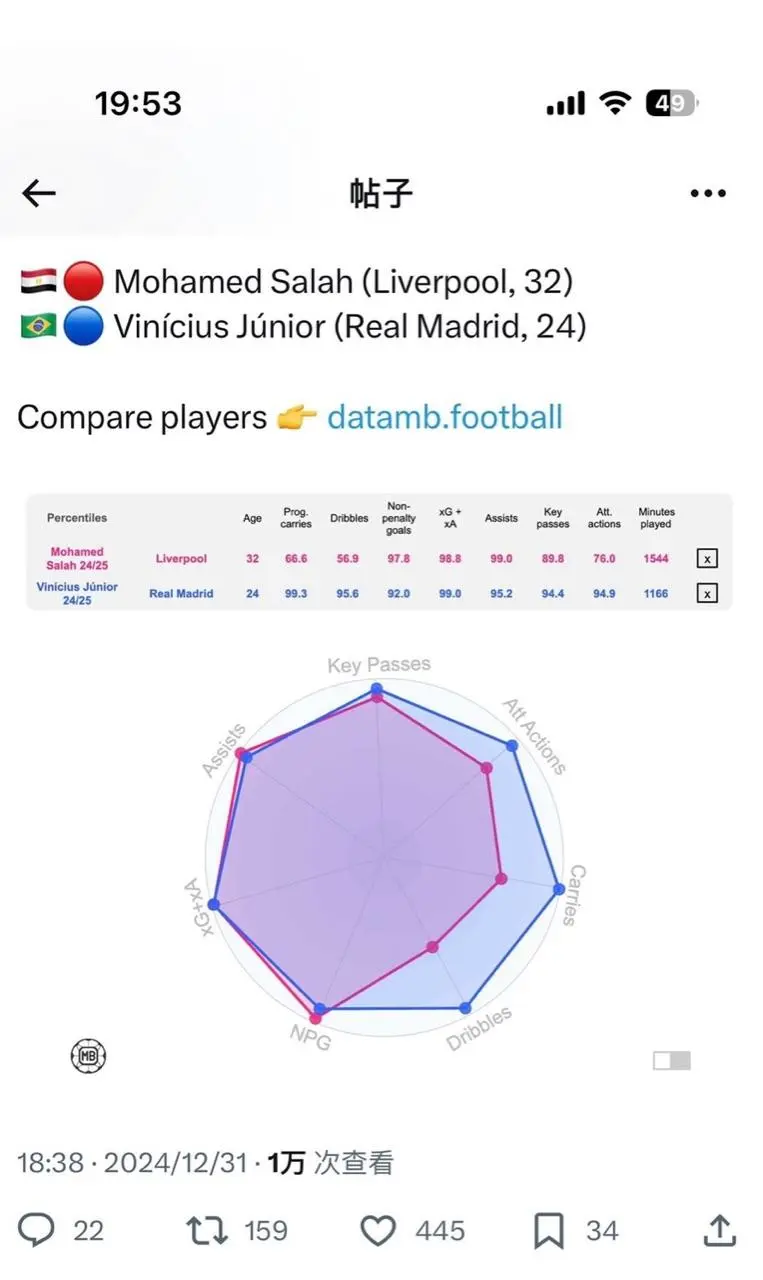The width and height of the screenshot is (763, 1280).
Task: Tap the Dribbles radar axis label
Action: (479, 1029)
